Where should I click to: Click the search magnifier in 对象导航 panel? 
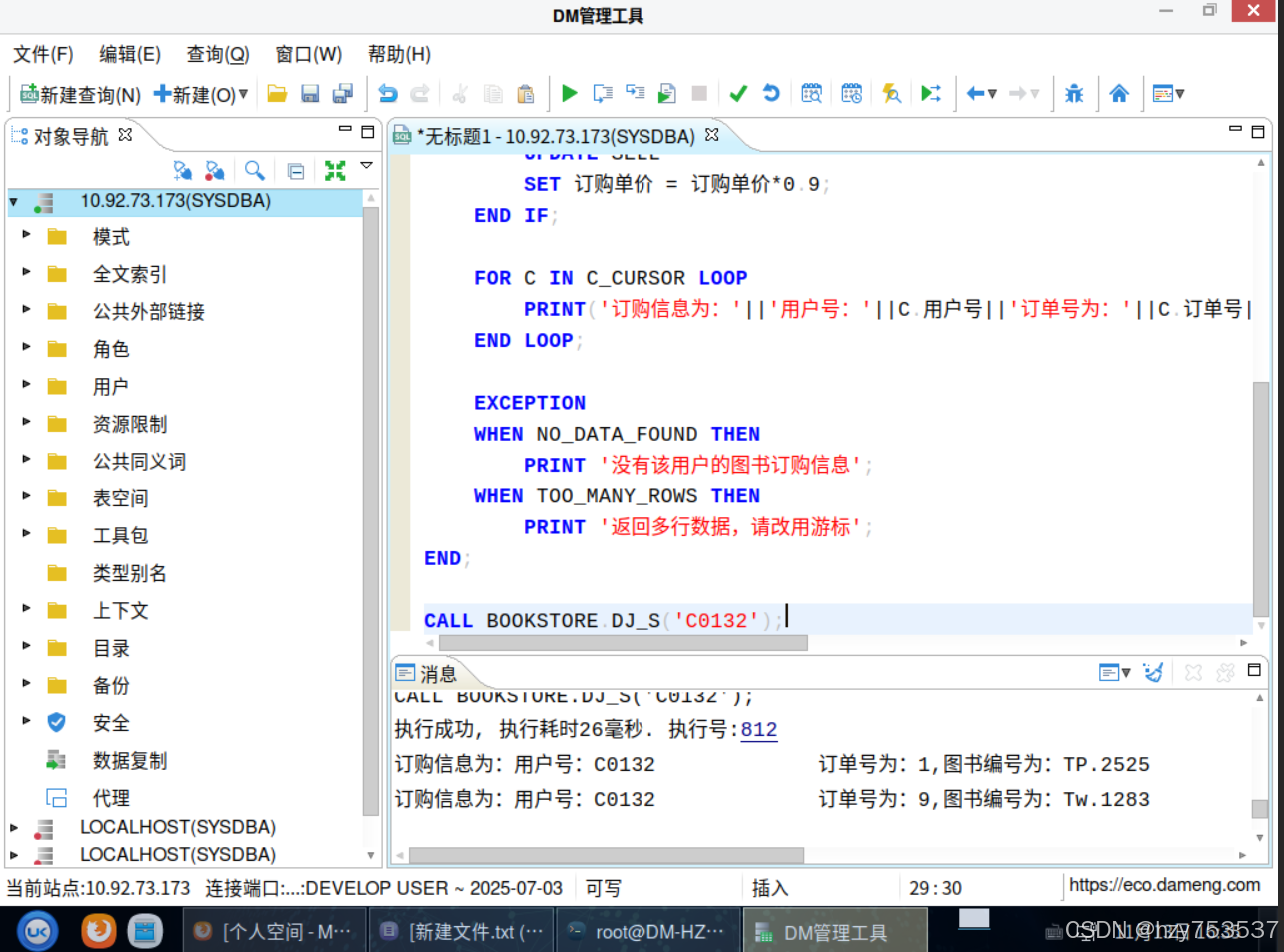(255, 171)
